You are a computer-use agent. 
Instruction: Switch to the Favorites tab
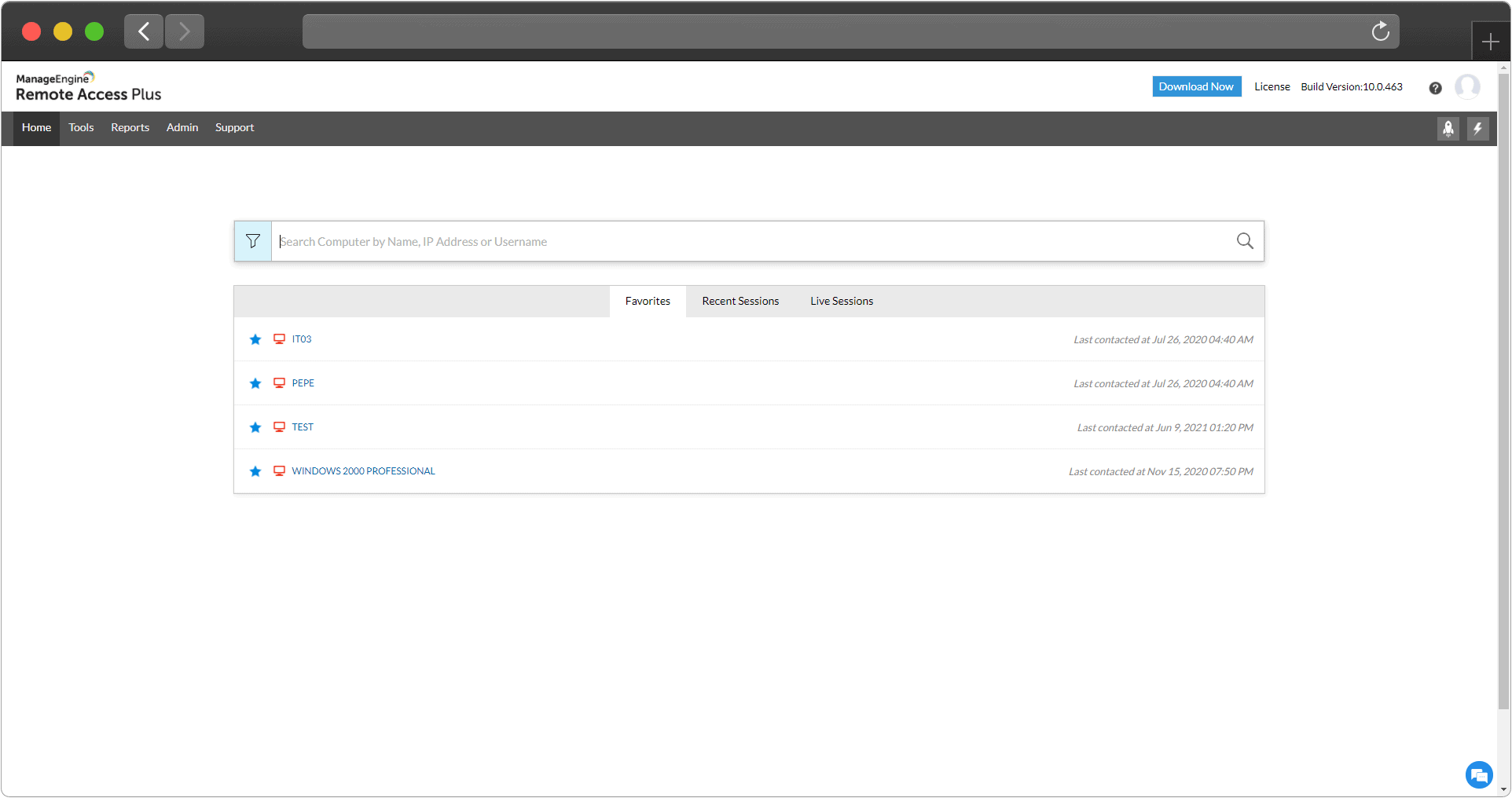648,302
